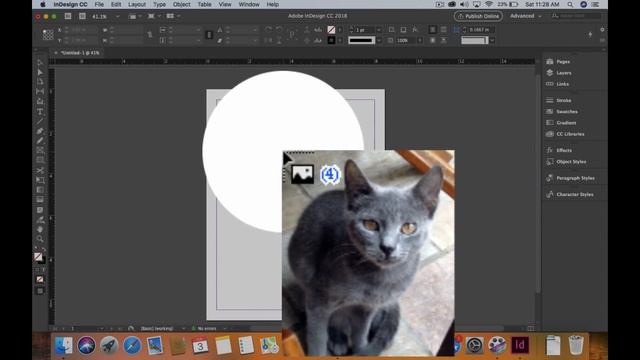The height and width of the screenshot is (360, 640).
Task: Choose a reference point in the locator grid
Action: click(x=48, y=35)
